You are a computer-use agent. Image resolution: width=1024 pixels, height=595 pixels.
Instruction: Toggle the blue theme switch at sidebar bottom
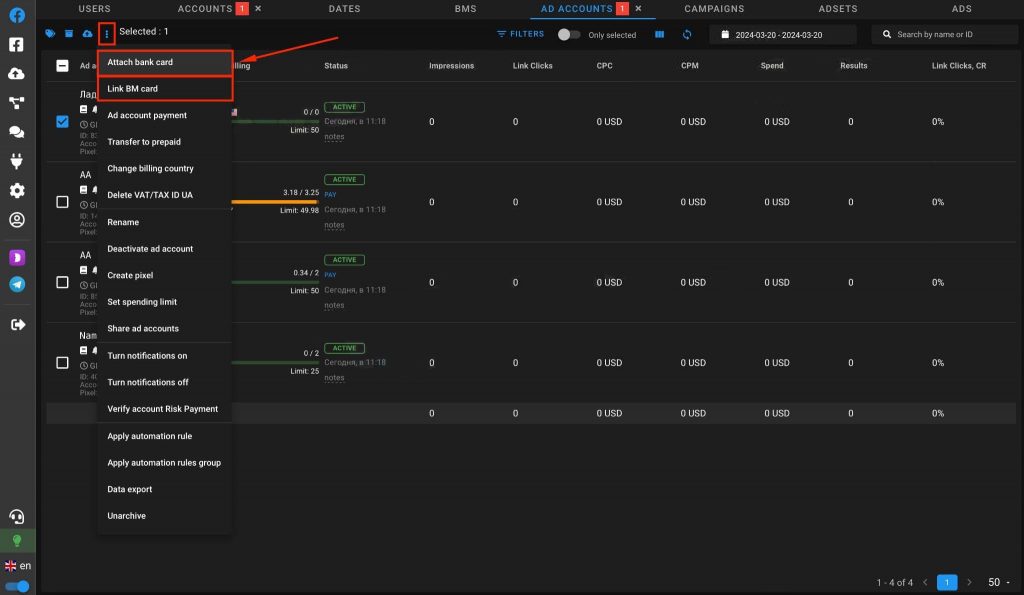[x=18, y=586]
